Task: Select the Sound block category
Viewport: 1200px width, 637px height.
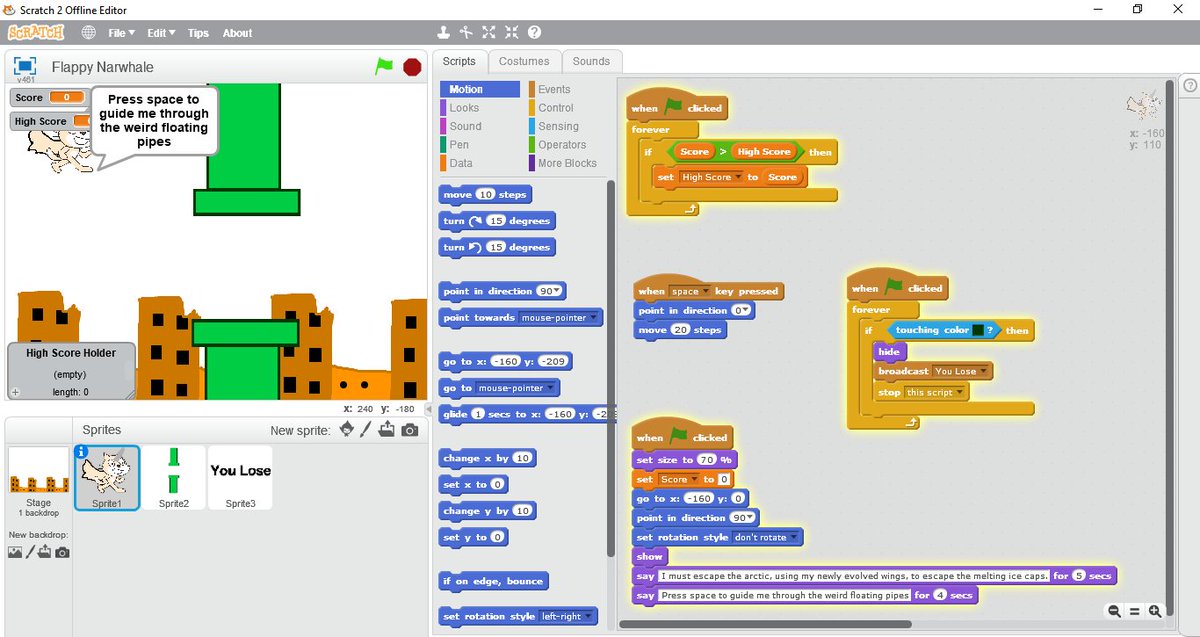Action: click(x=480, y=126)
